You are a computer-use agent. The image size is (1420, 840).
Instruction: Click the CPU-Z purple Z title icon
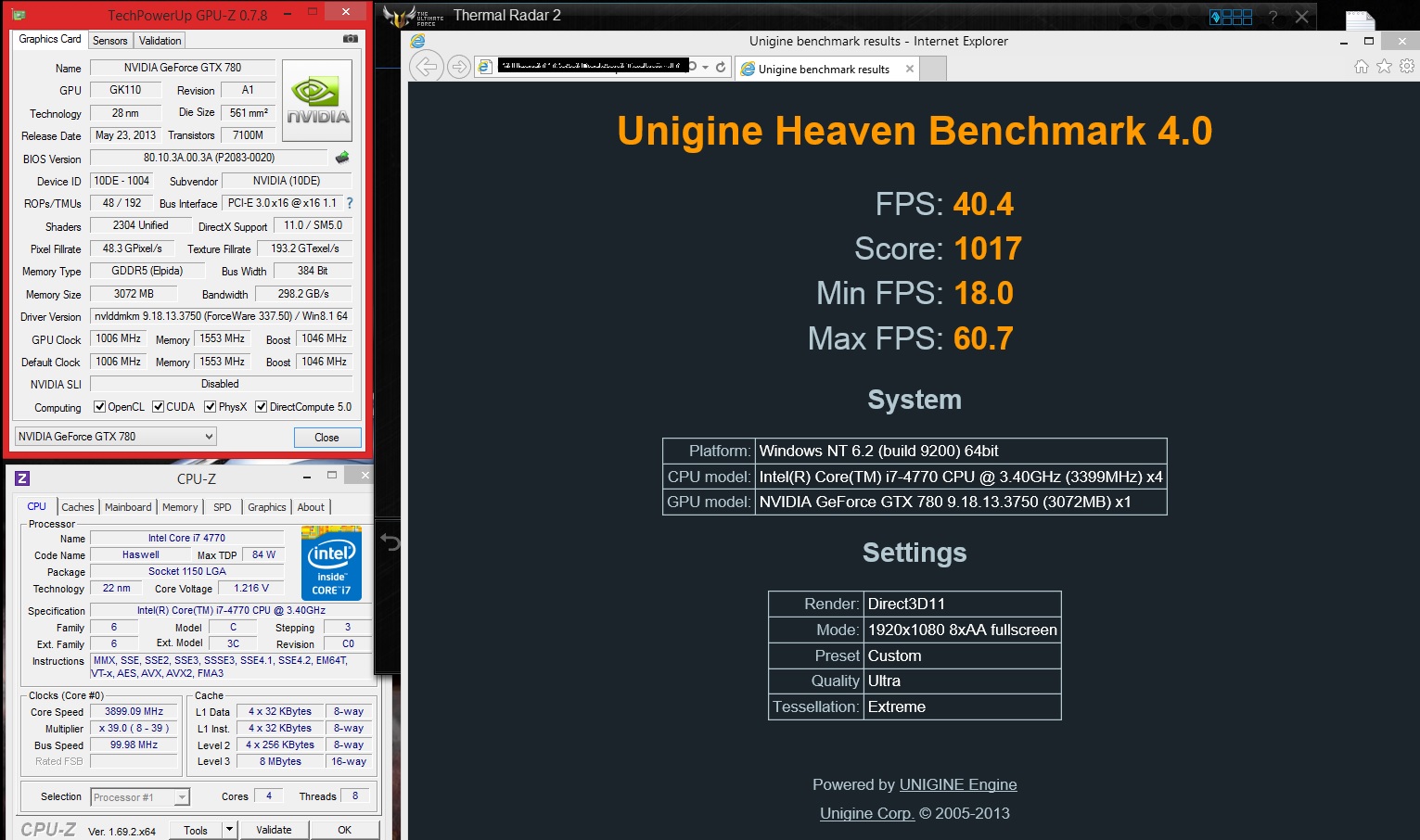tap(22, 478)
